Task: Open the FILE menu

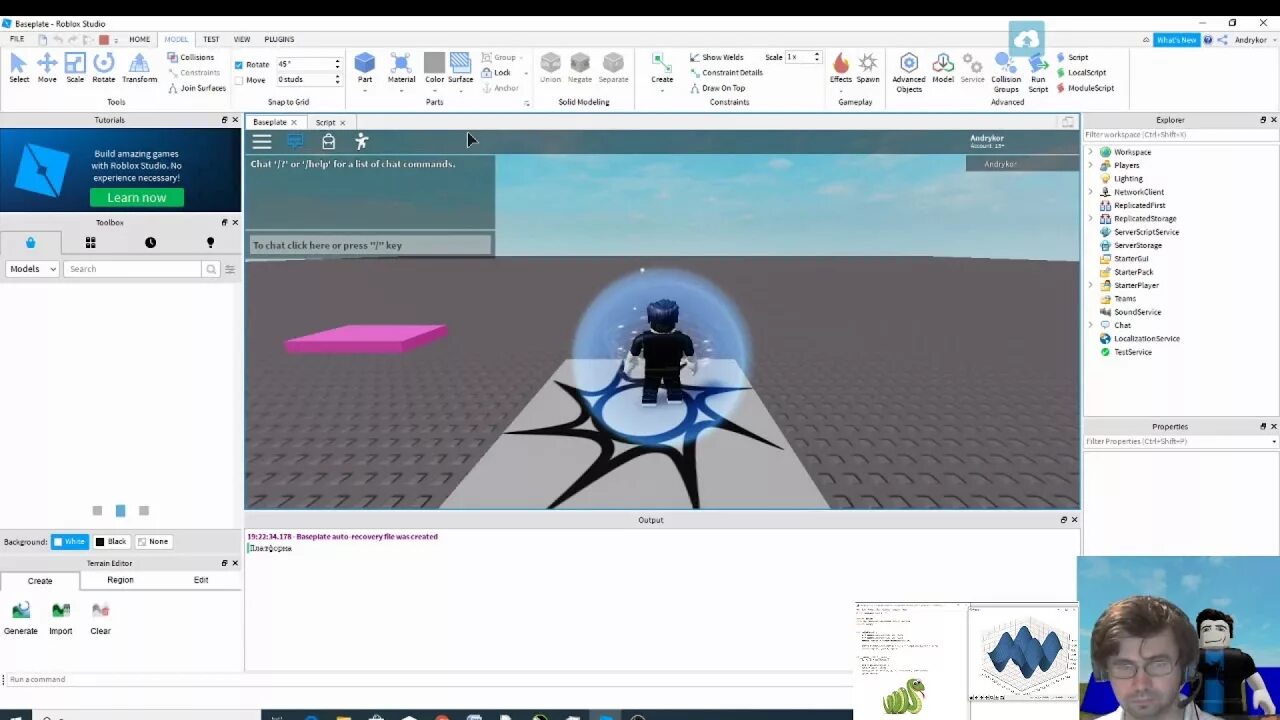Action: tap(17, 39)
